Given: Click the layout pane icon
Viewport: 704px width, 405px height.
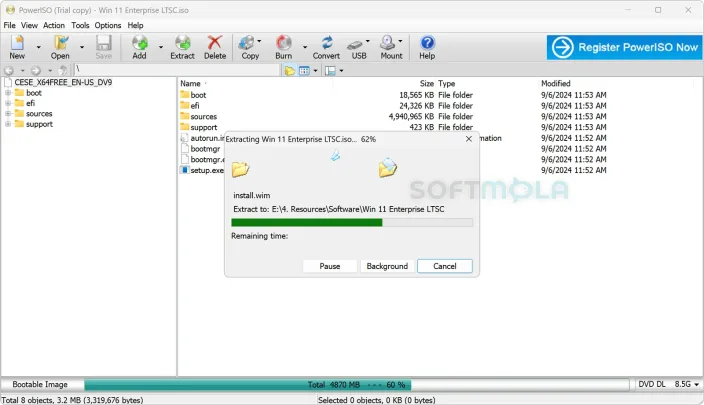Looking at the screenshot, I should 330,70.
